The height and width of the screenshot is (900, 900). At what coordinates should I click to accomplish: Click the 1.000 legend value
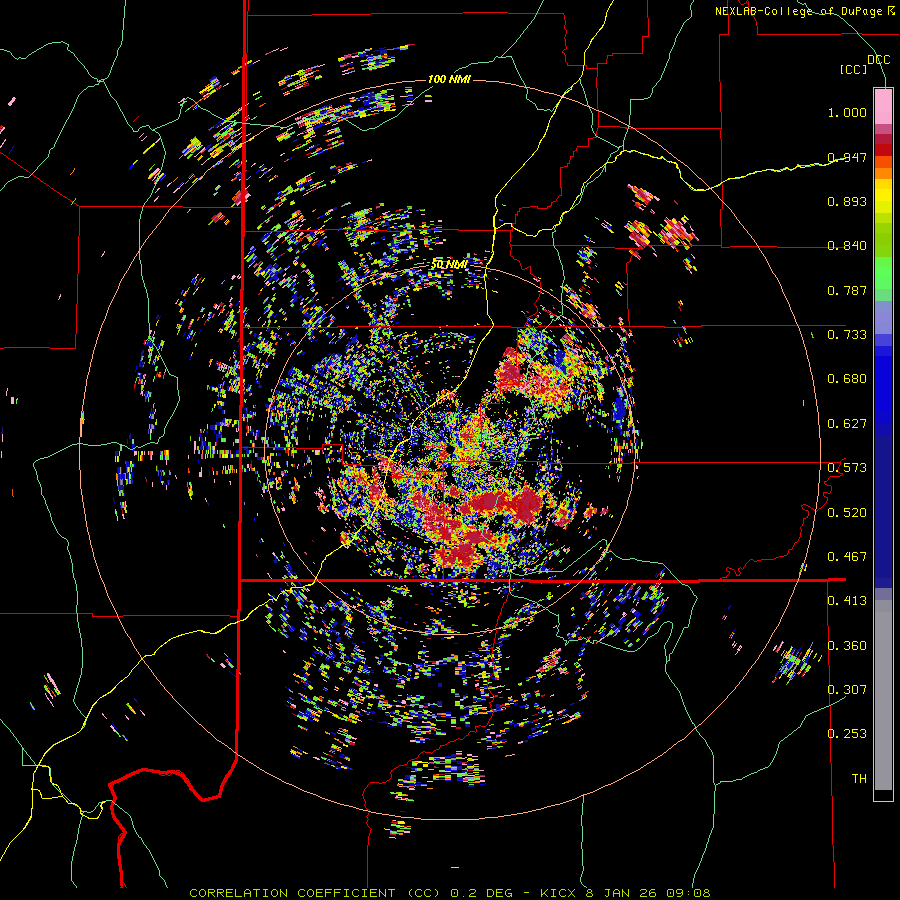(x=847, y=112)
